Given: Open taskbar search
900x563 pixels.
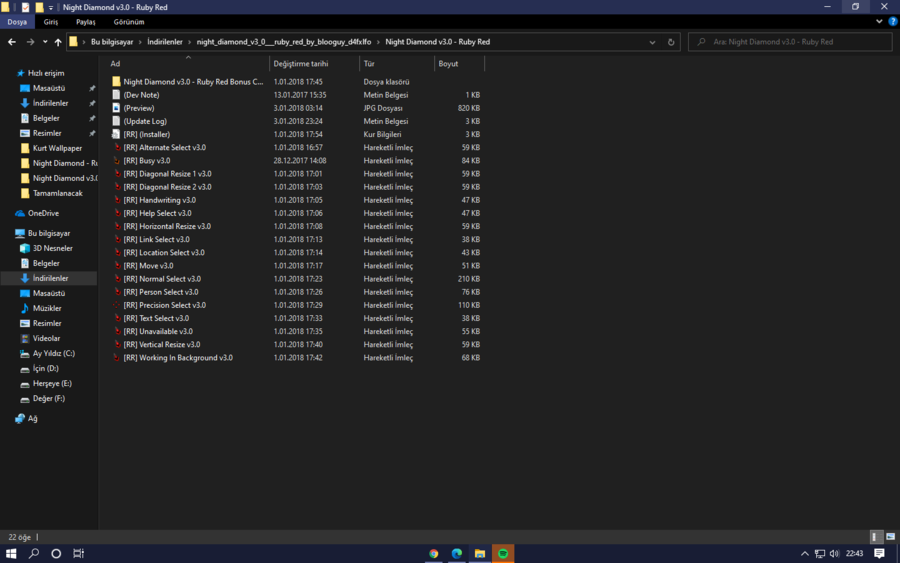Looking at the screenshot, I should (34, 553).
